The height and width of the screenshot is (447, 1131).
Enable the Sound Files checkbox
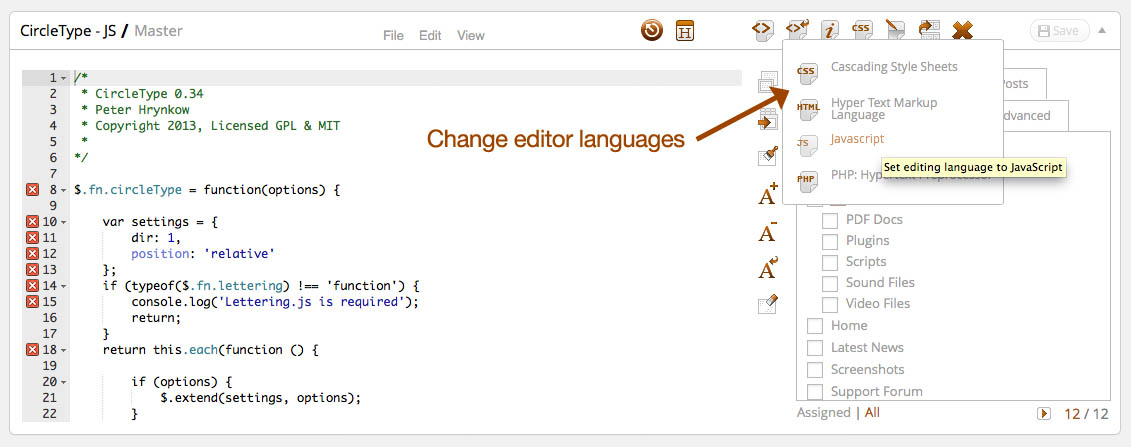[830, 283]
